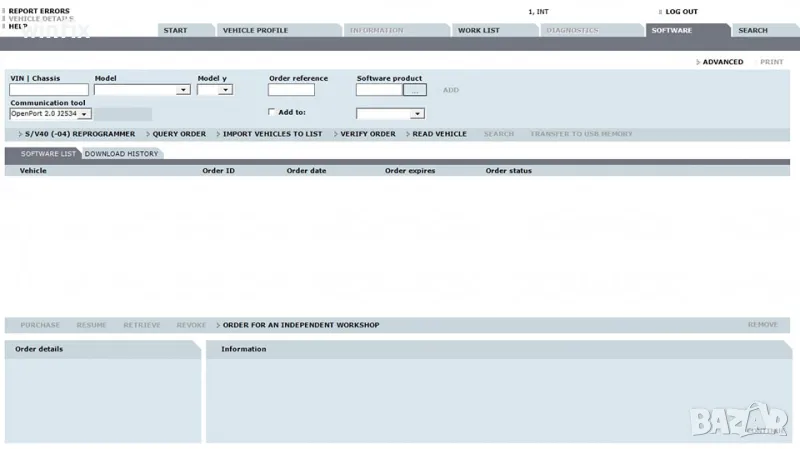Enable the Add to checkbox
This screenshot has height=449, width=800.
[x=272, y=112]
